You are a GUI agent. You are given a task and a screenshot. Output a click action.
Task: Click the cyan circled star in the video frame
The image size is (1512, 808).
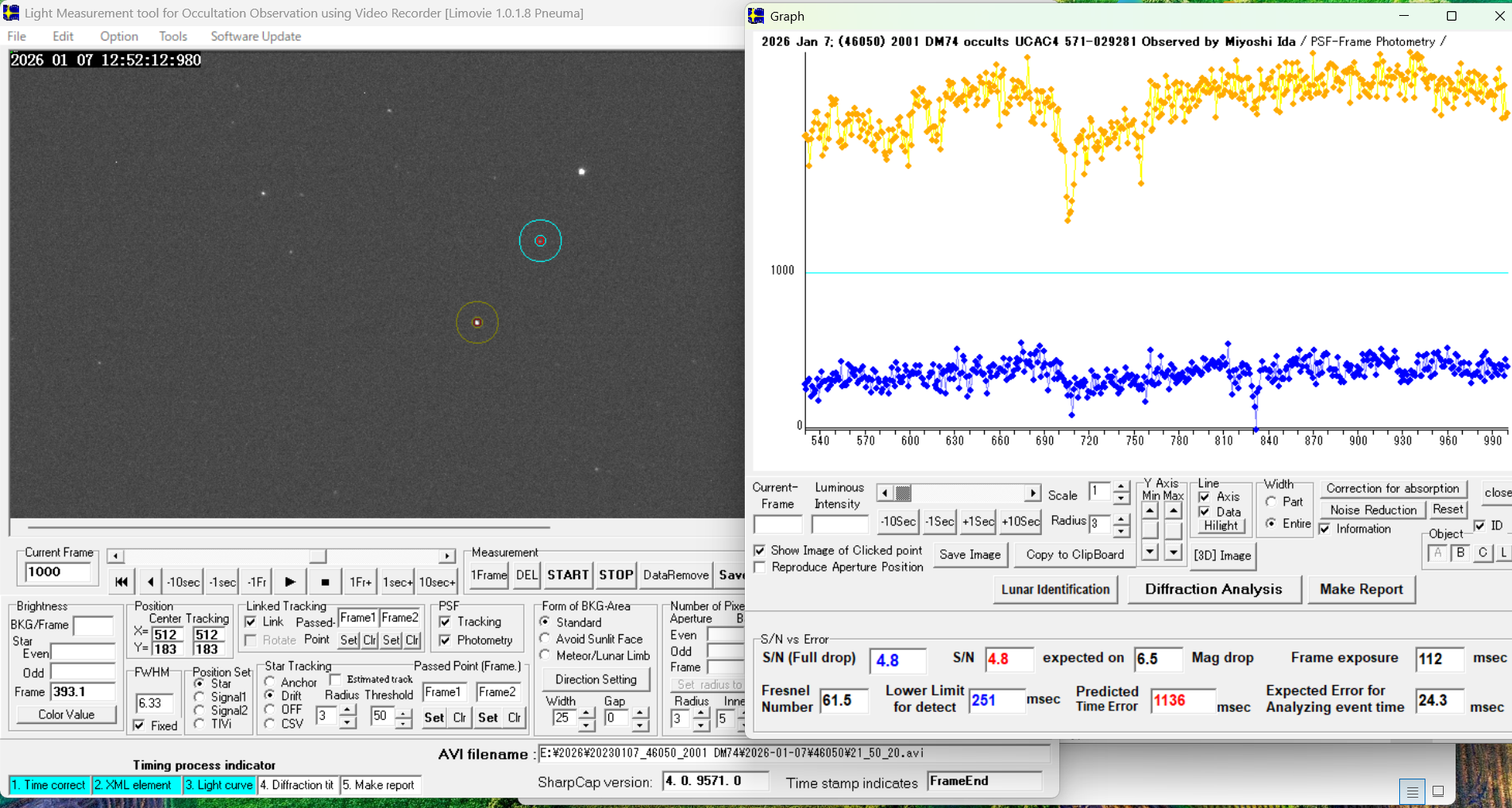[540, 240]
